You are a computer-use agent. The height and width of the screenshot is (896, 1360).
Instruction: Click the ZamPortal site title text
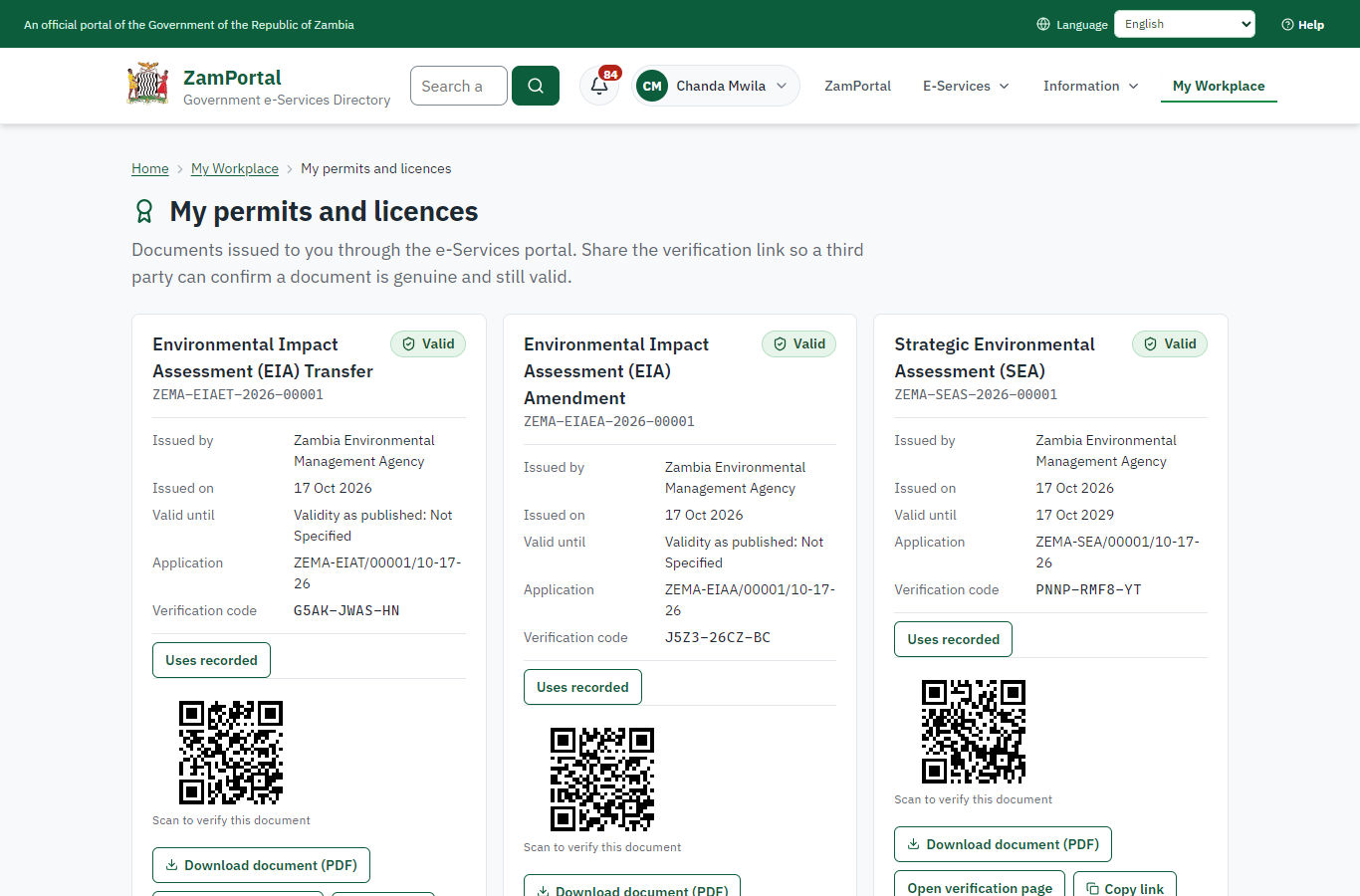(x=232, y=78)
